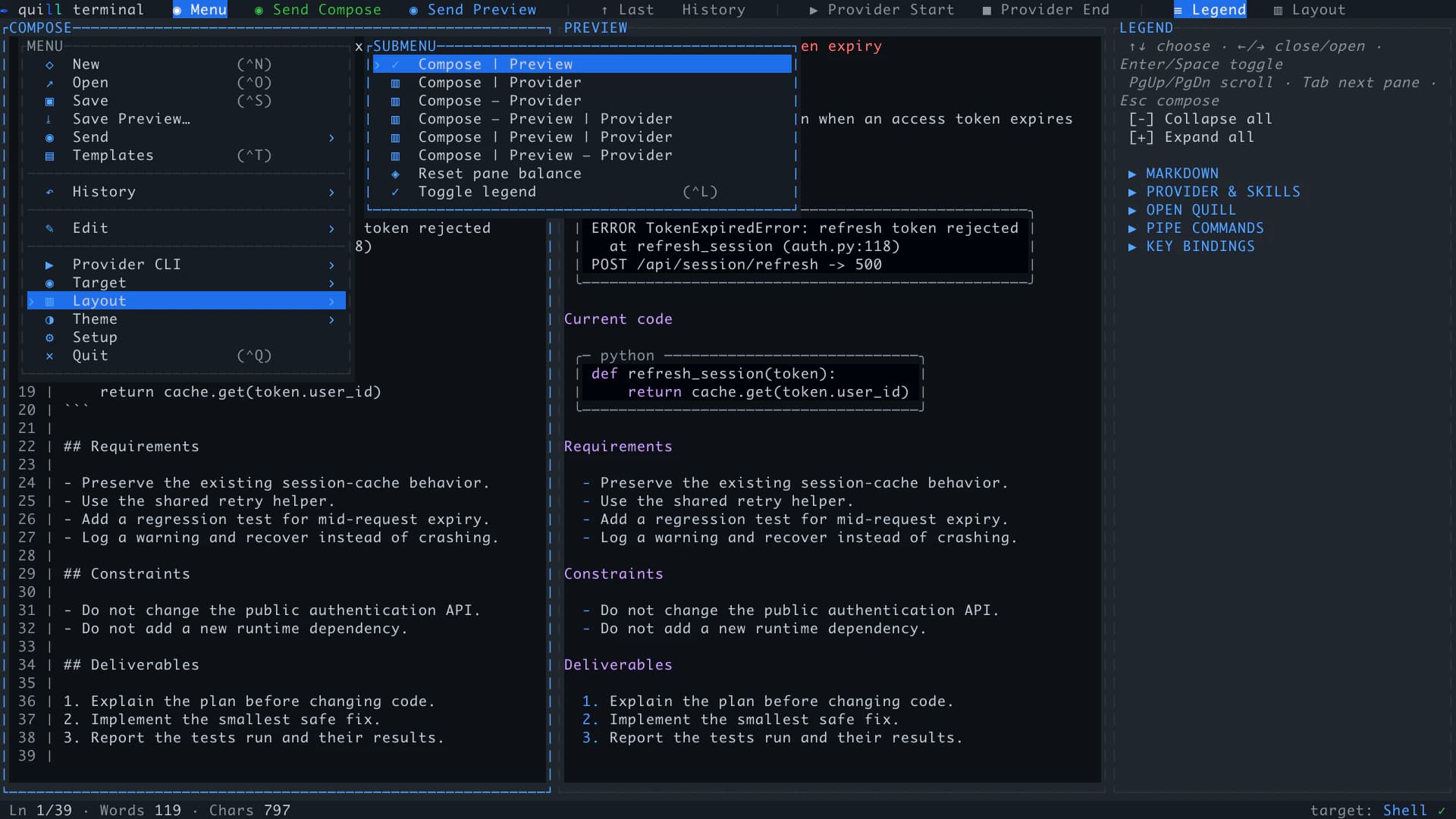
Task: Click the Requirements heading in preview pane
Action: click(x=618, y=447)
